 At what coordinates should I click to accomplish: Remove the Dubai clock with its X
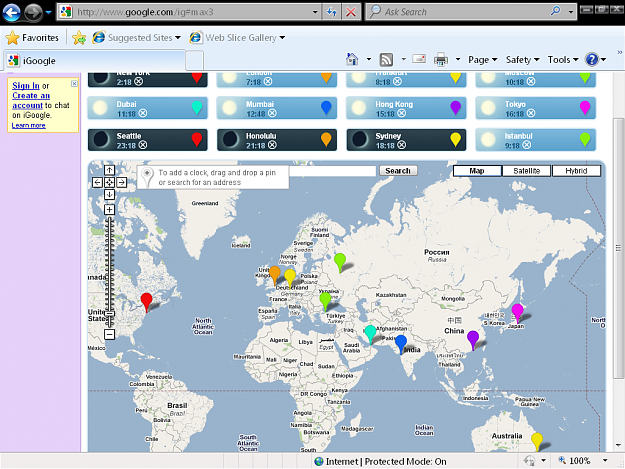point(143,113)
